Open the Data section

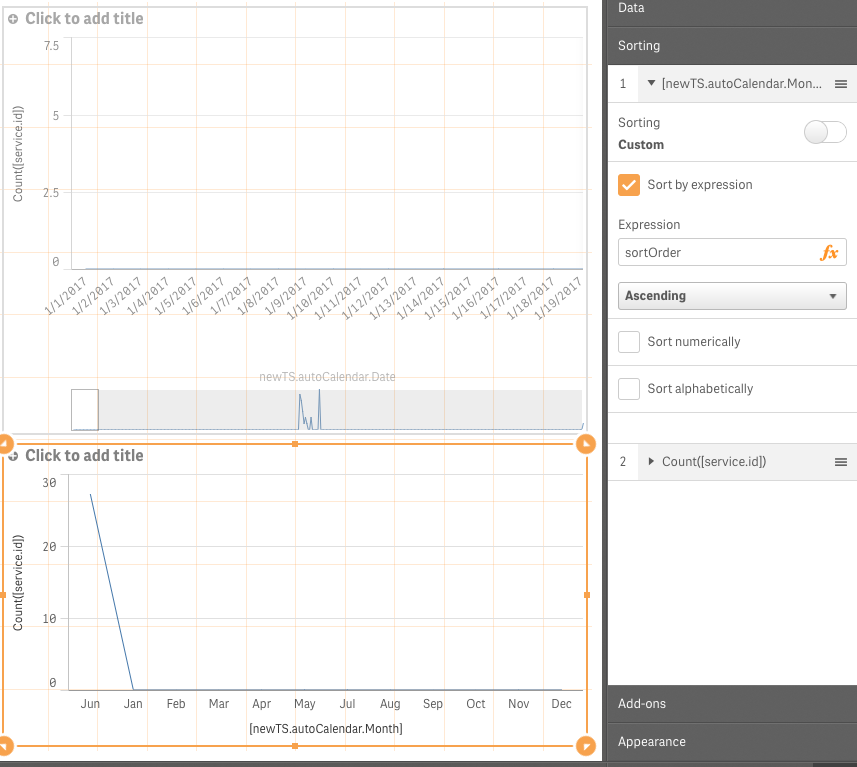click(x=732, y=8)
